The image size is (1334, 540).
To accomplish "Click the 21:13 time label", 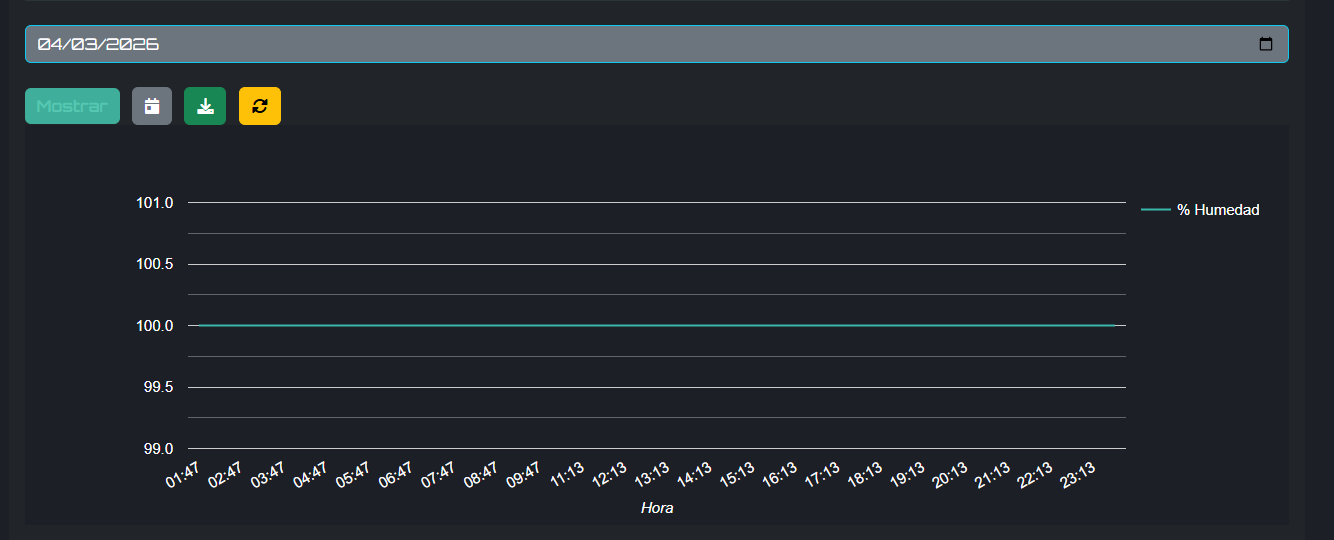I will pyautogui.click(x=993, y=474).
